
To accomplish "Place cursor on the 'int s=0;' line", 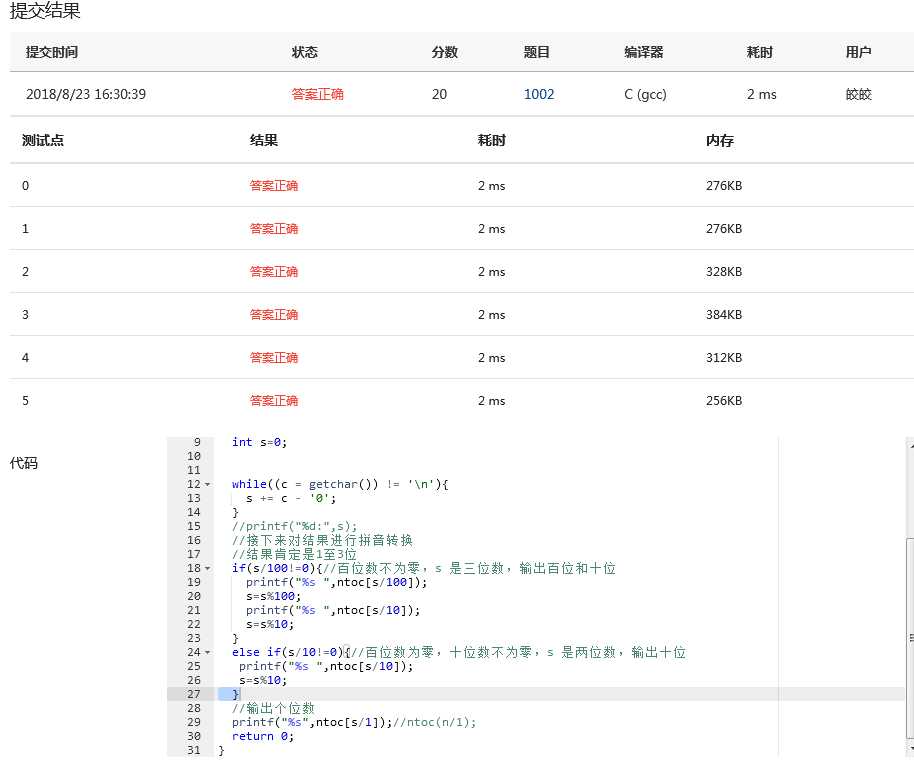I will pyautogui.click(x=259, y=442).
